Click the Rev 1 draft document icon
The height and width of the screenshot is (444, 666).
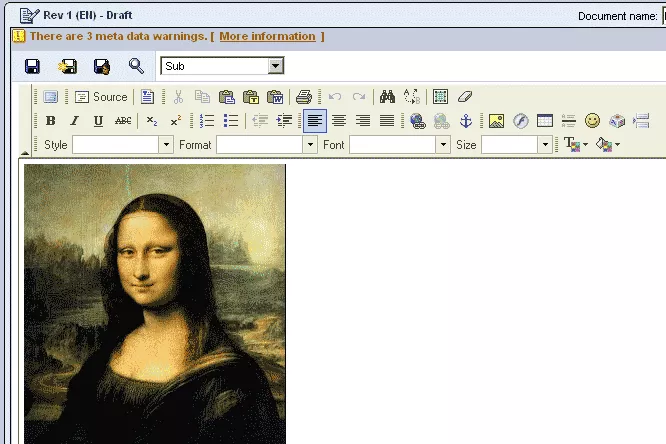[x=29, y=15]
